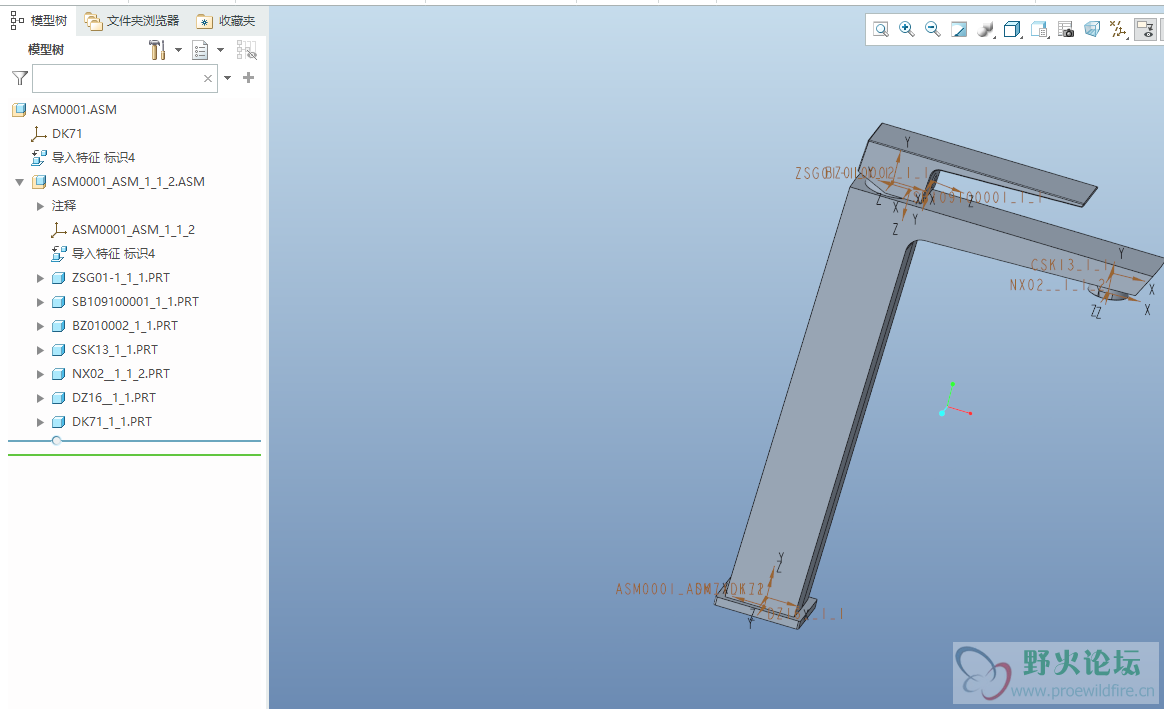1164x709 pixels.
Task: Toggle the annotation display eye button
Action: [1145, 30]
